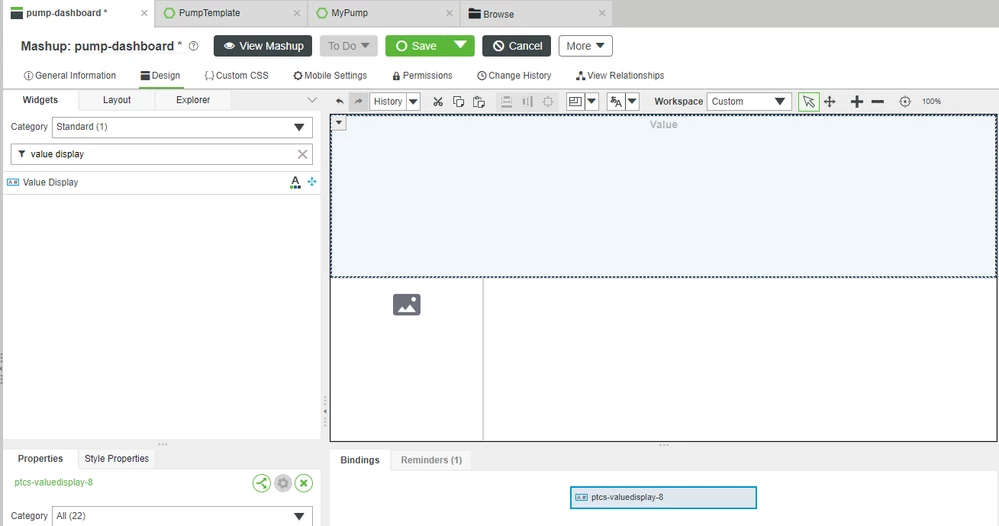Open Mobile Settings section
The height and width of the screenshot is (526, 999).
point(330,75)
